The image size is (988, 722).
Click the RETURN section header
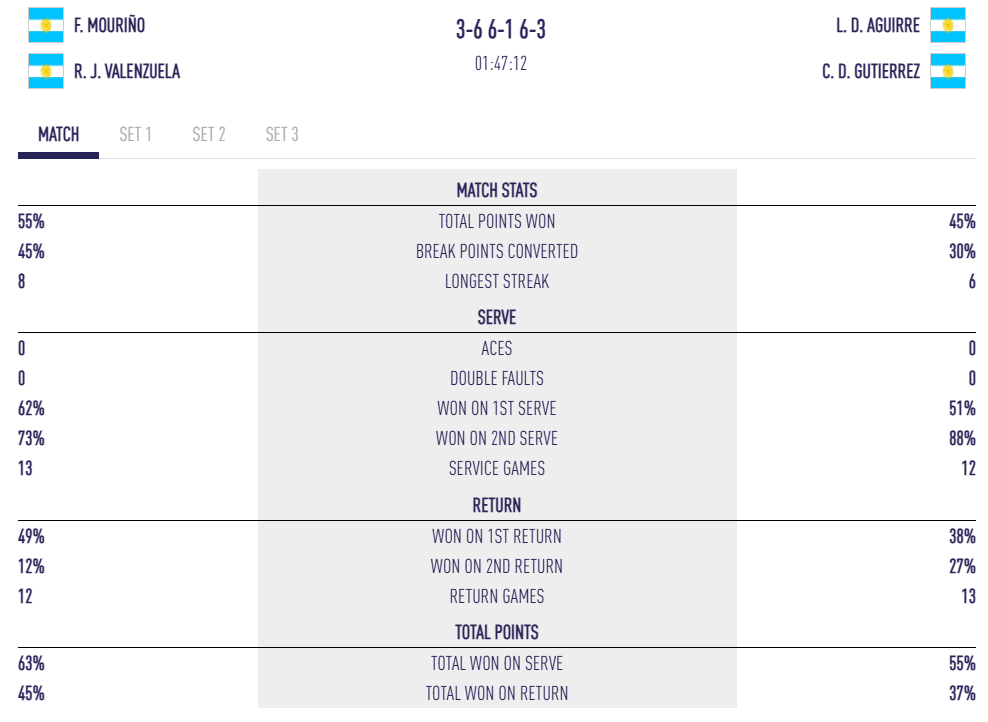click(x=497, y=505)
